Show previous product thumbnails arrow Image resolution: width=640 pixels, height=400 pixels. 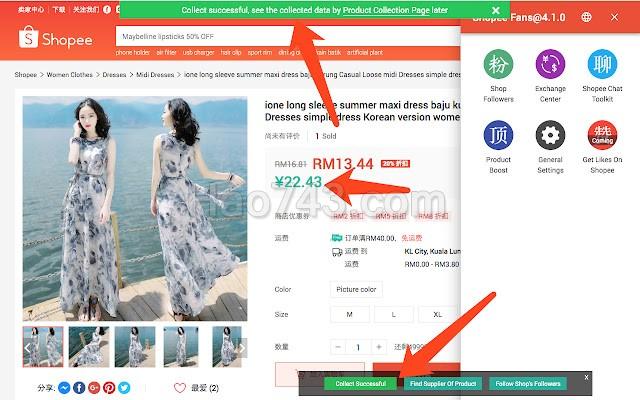27,348
